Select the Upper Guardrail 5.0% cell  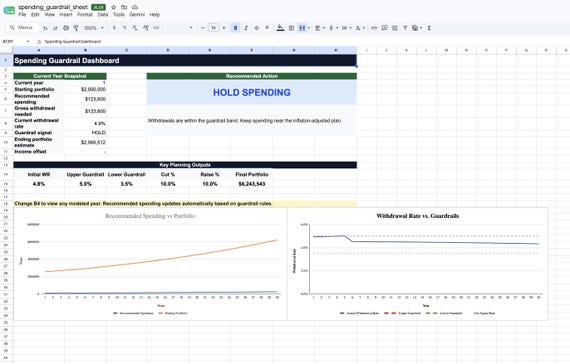click(85, 184)
